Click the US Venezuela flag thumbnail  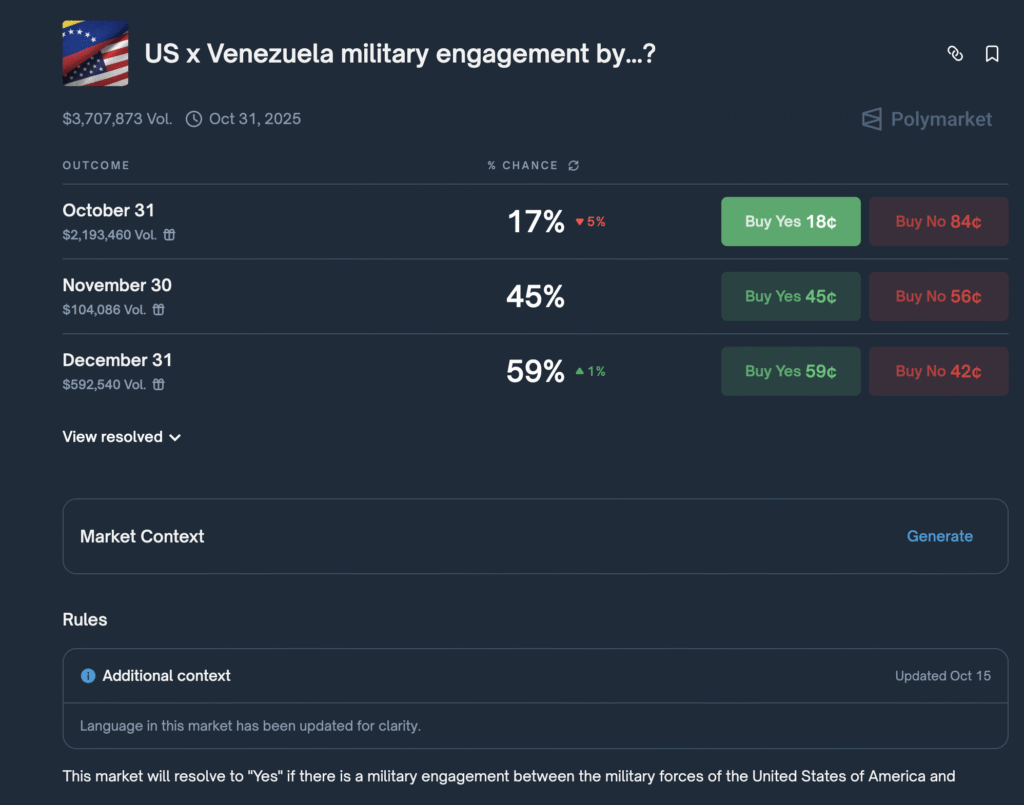[95, 54]
